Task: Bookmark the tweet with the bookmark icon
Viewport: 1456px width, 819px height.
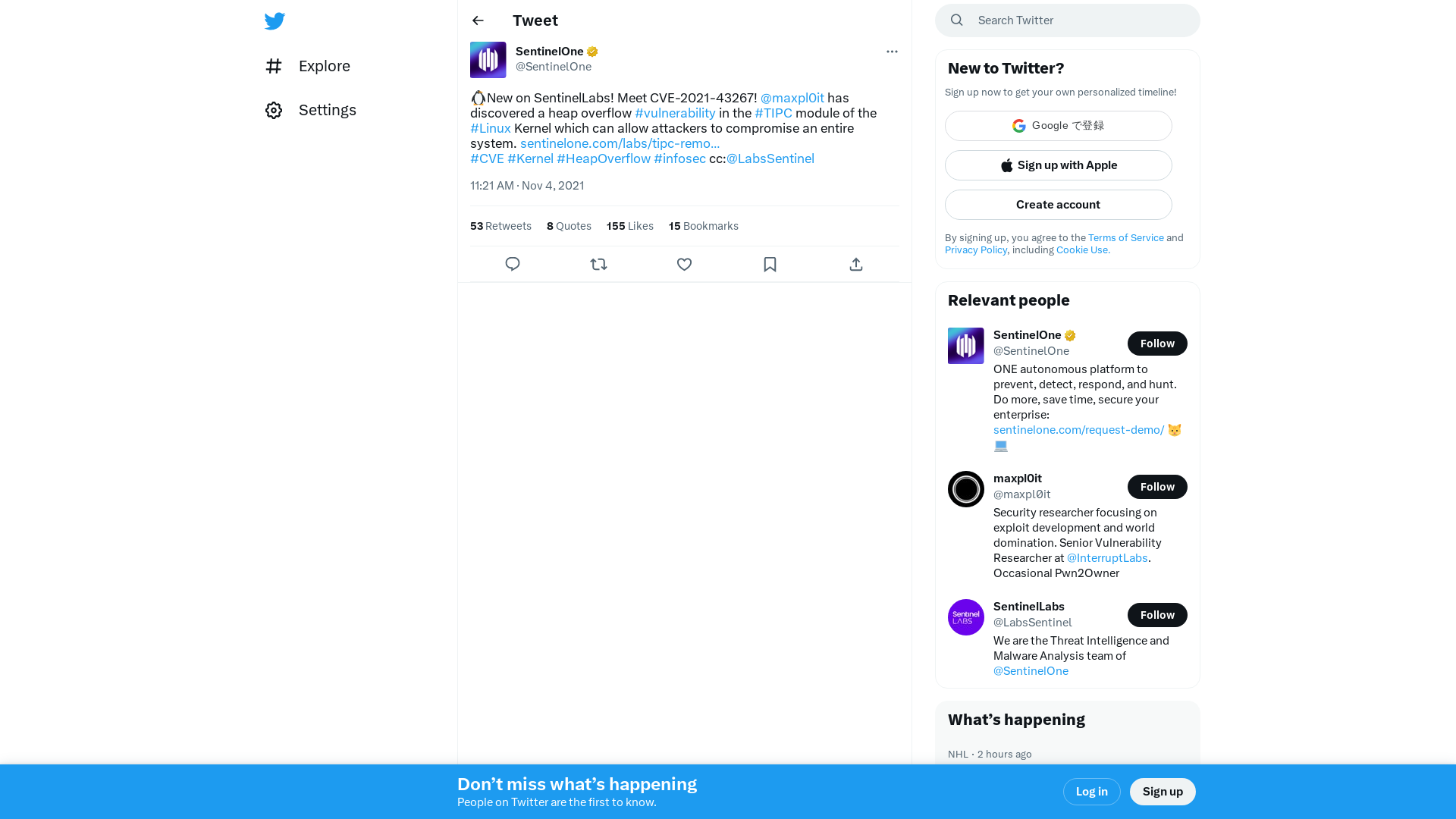Action: [770, 264]
